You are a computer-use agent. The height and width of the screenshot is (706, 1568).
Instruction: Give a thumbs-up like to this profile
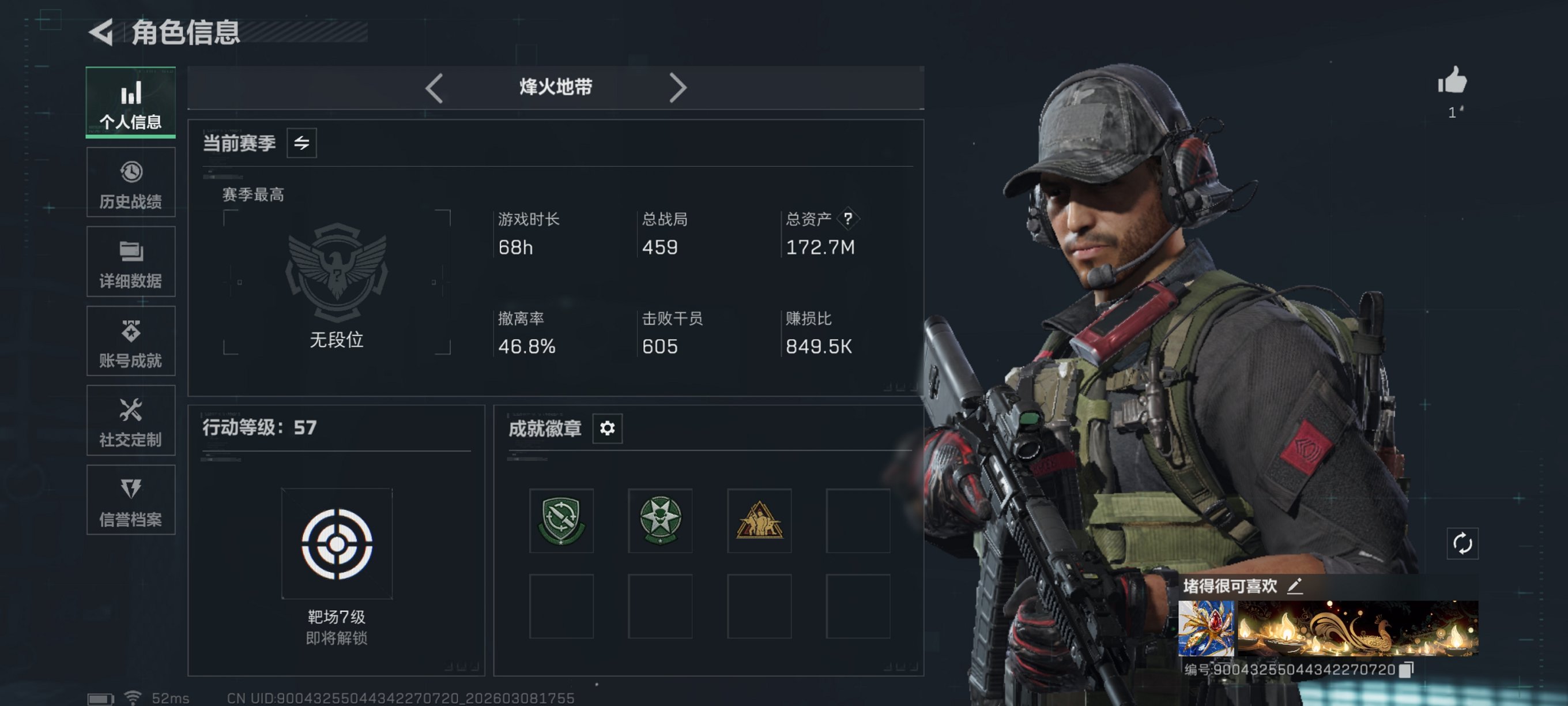click(x=1452, y=80)
